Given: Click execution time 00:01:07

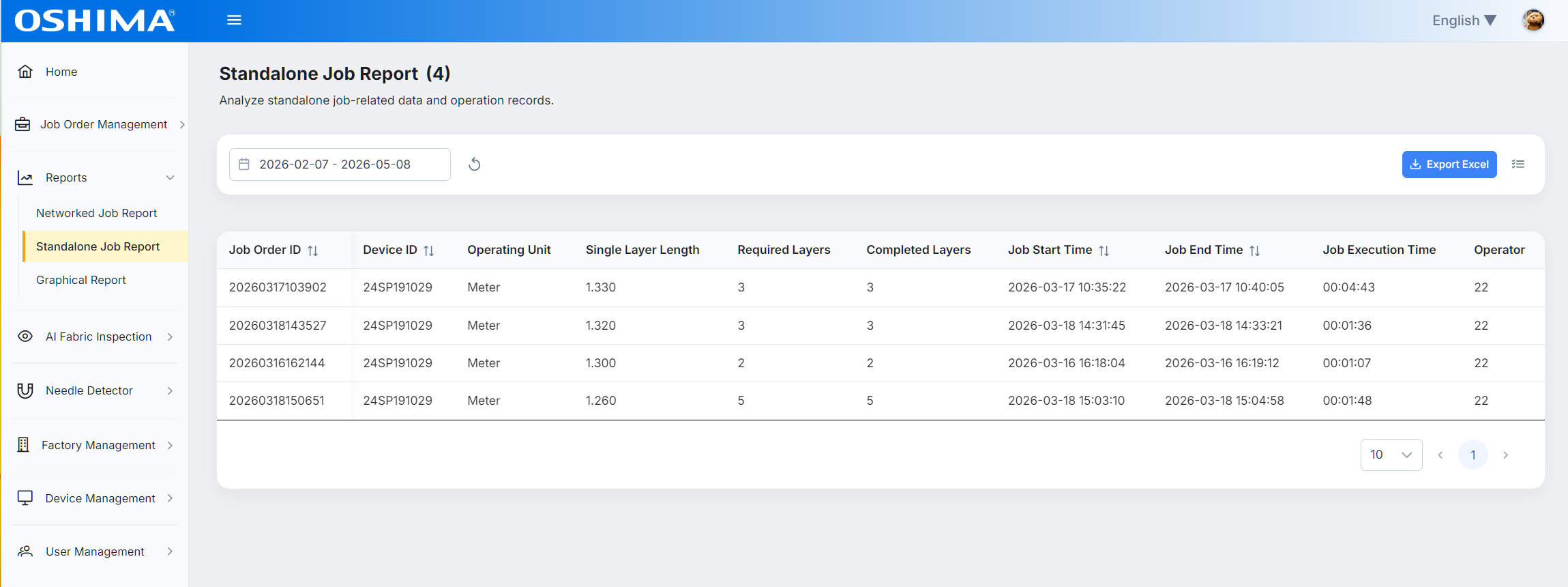Looking at the screenshot, I should (x=1346, y=363).
